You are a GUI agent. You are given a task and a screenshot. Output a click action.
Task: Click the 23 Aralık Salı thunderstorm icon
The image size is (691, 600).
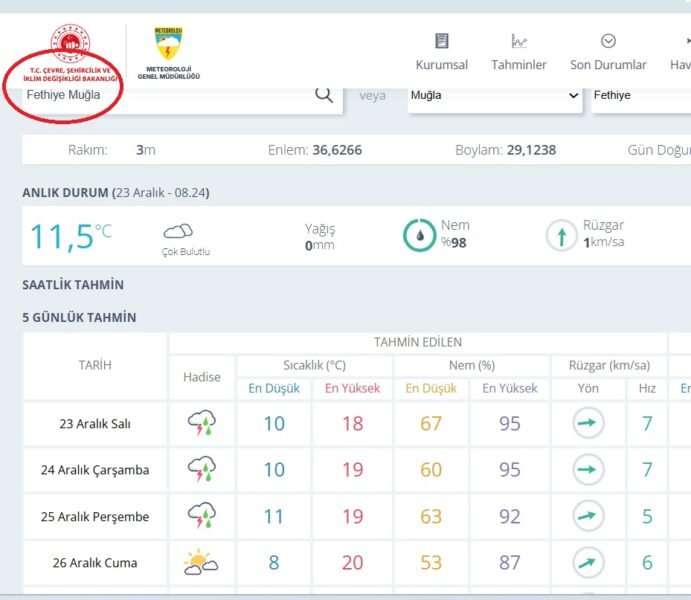[x=202, y=424]
